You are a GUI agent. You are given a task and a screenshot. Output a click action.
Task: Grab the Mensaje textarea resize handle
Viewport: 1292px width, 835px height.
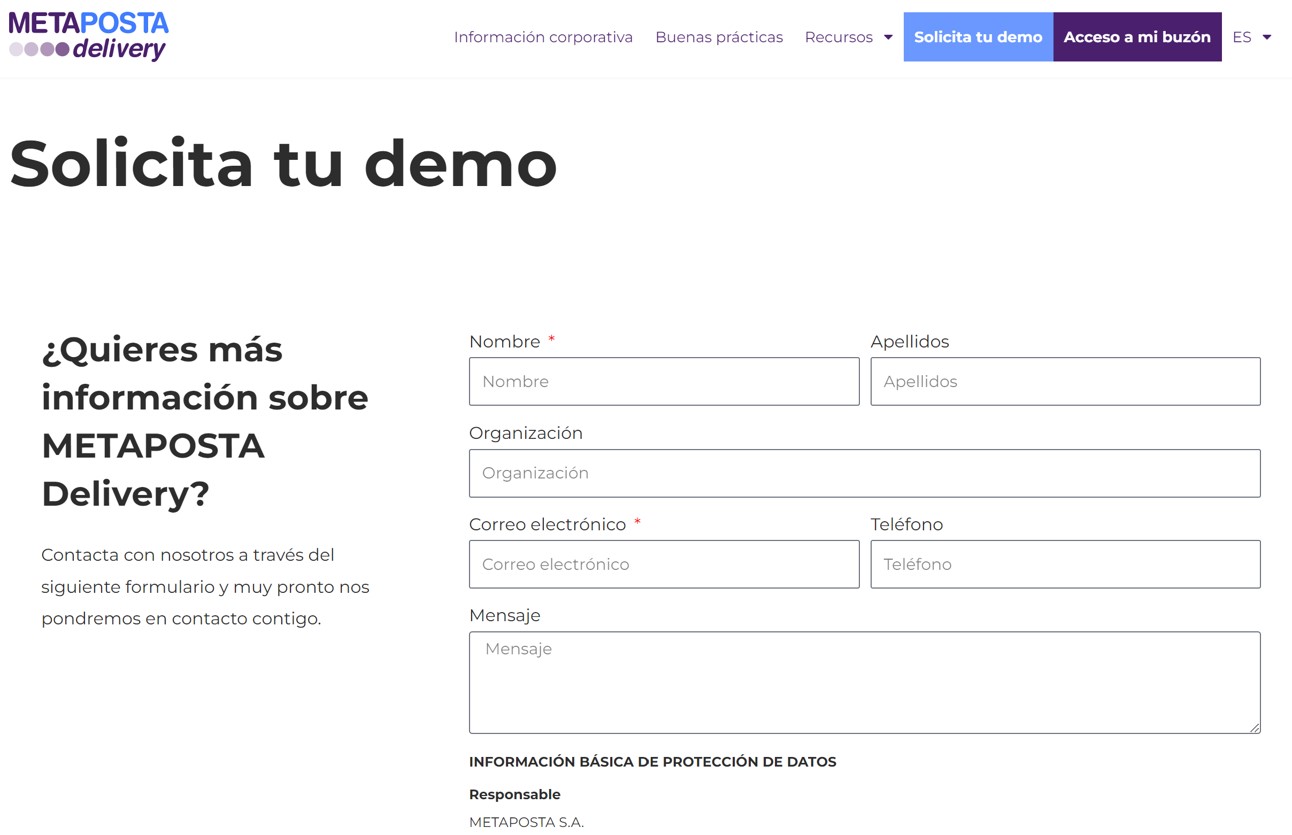tap(1254, 727)
